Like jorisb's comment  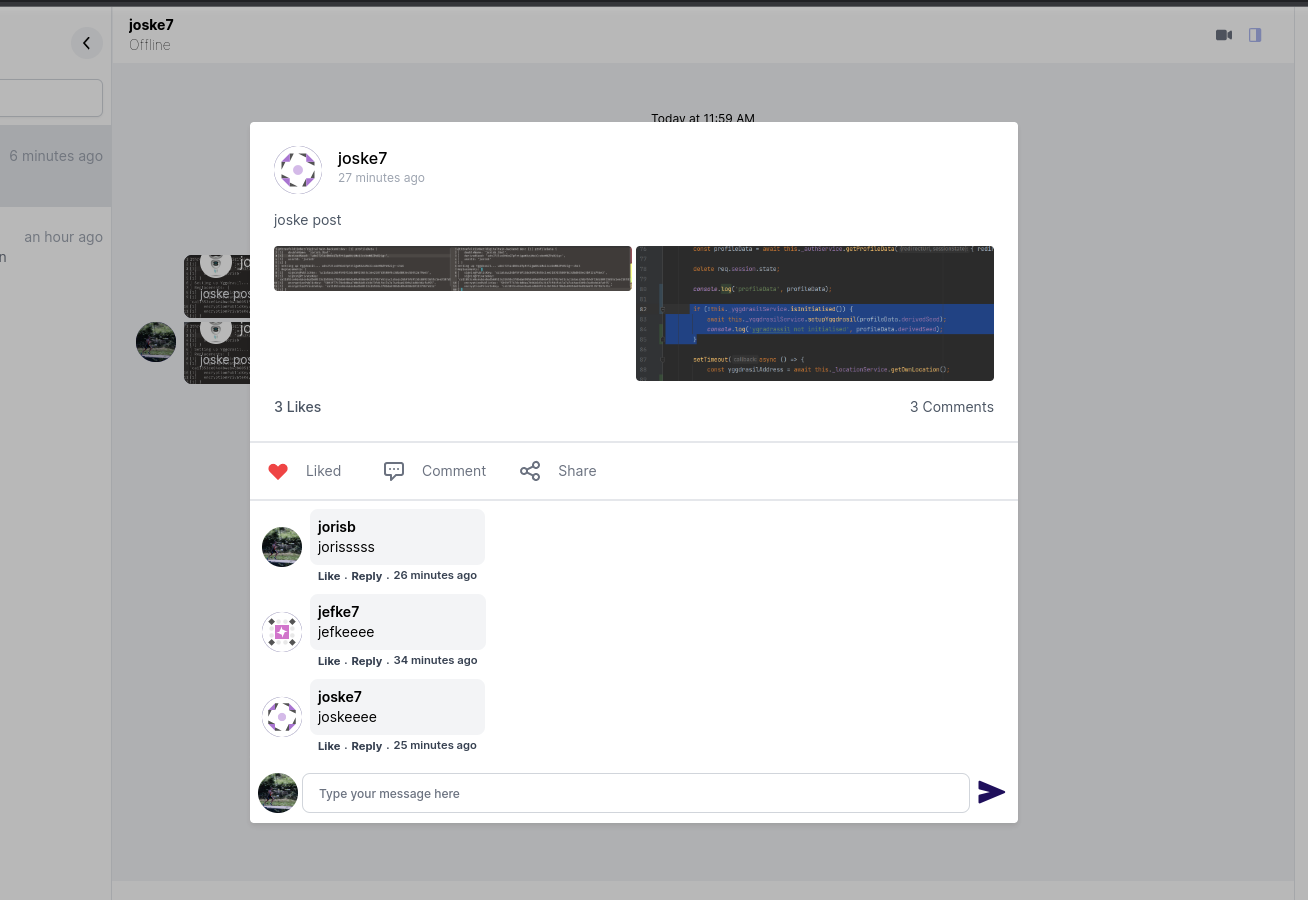click(328, 575)
